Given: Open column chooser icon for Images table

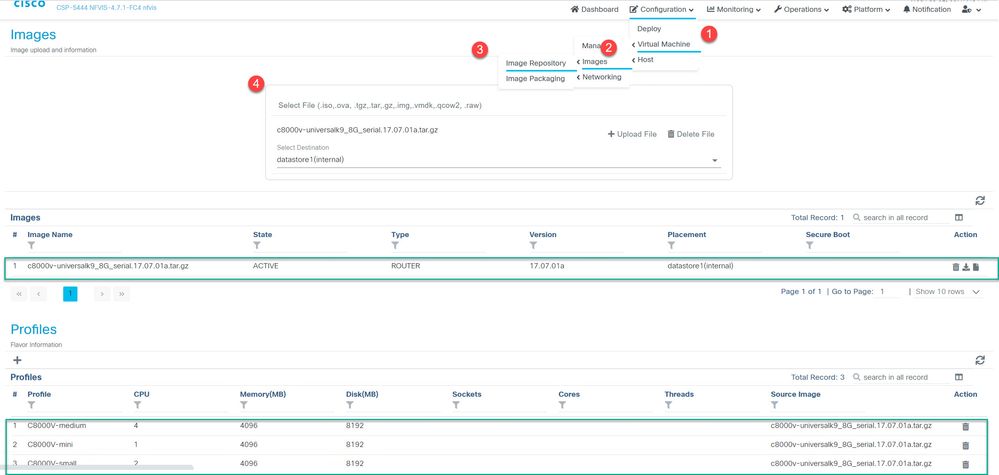Looking at the screenshot, I should [959, 218].
